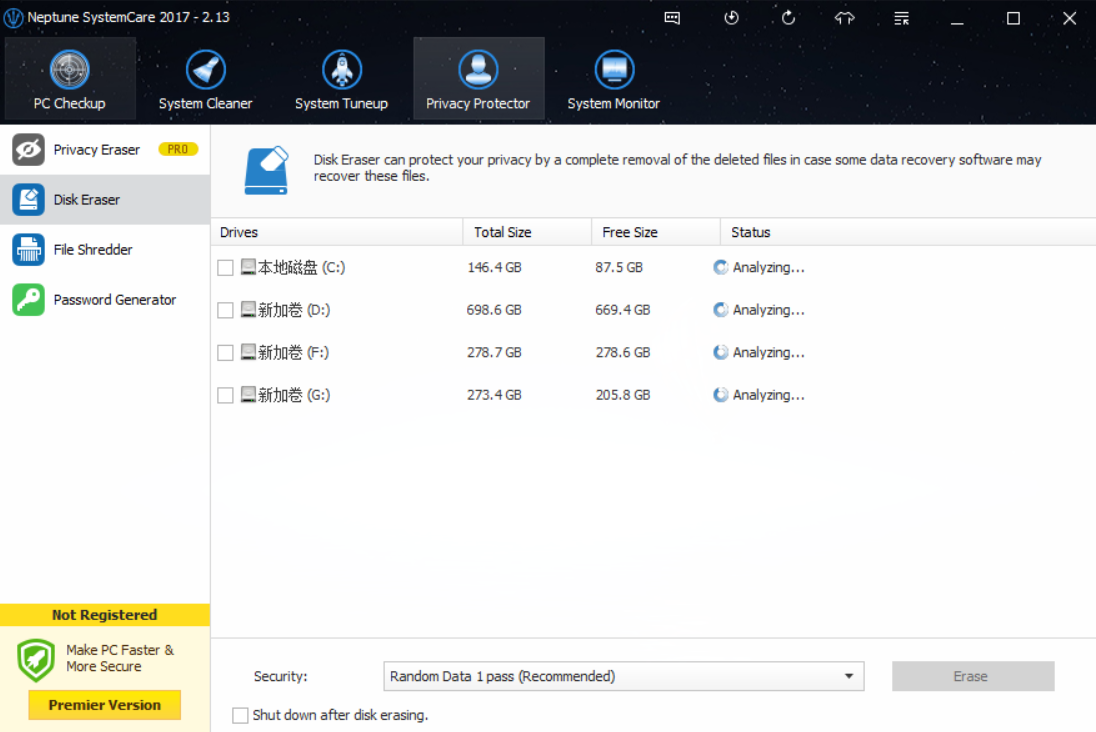Check the box for drive D:
This screenshot has width=1096, height=732.
point(225,310)
